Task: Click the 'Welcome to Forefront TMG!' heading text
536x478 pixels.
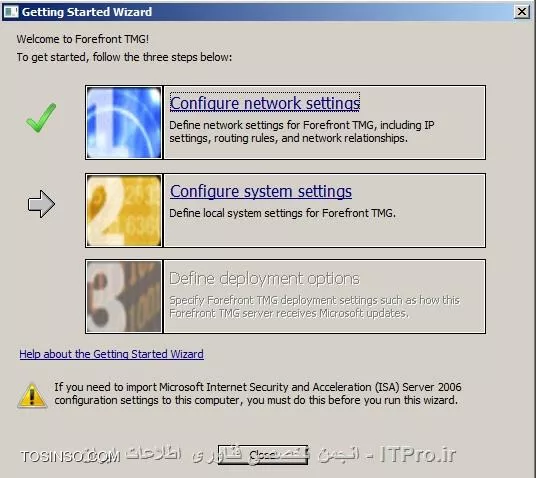Action: pos(83,39)
